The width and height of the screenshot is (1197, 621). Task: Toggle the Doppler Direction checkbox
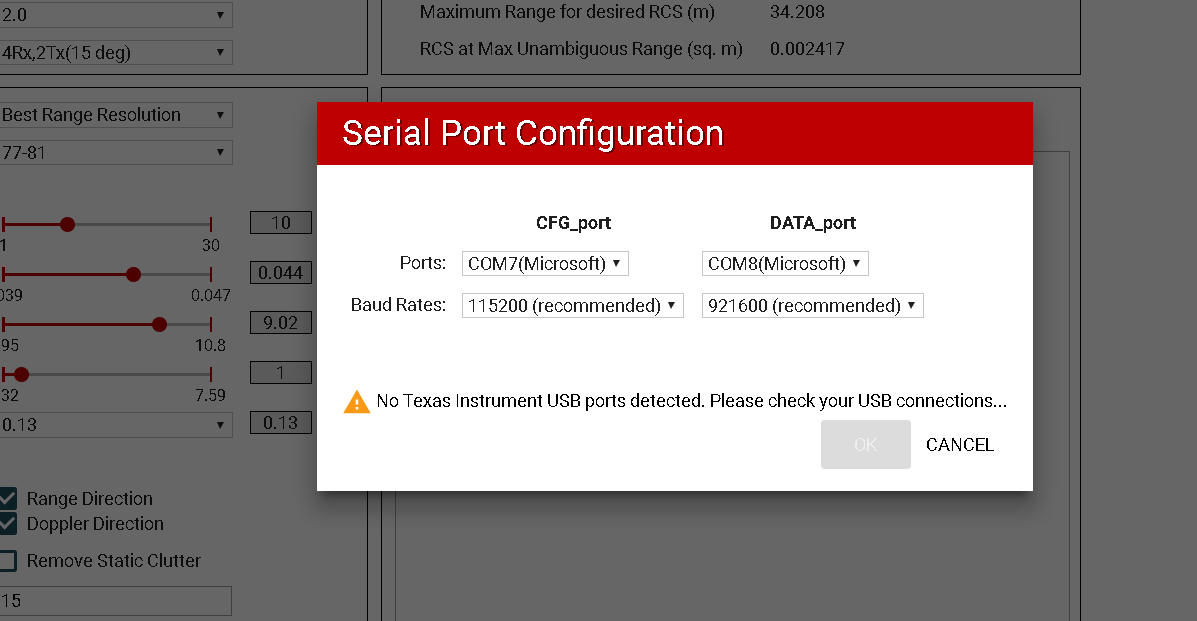(x=8, y=524)
